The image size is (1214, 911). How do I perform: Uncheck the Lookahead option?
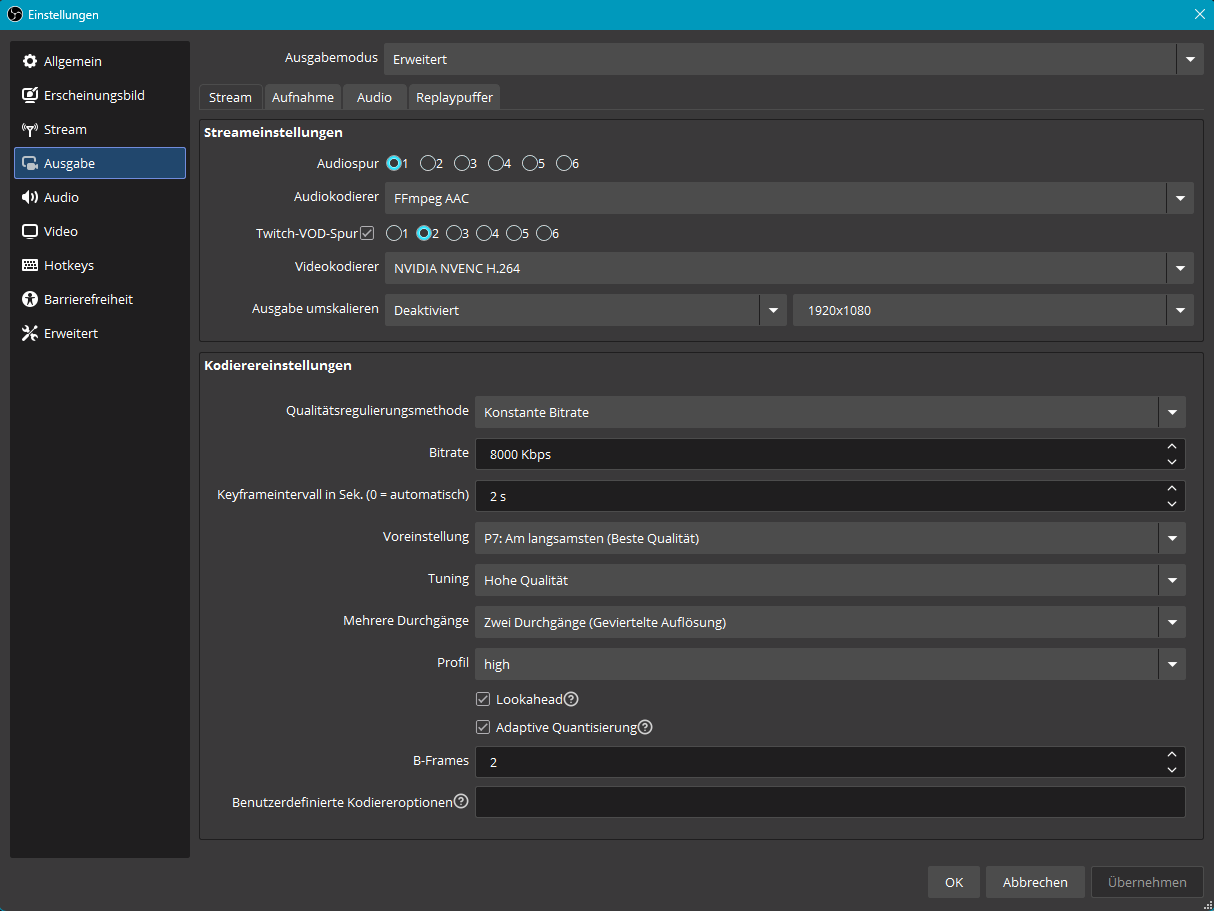(x=483, y=699)
